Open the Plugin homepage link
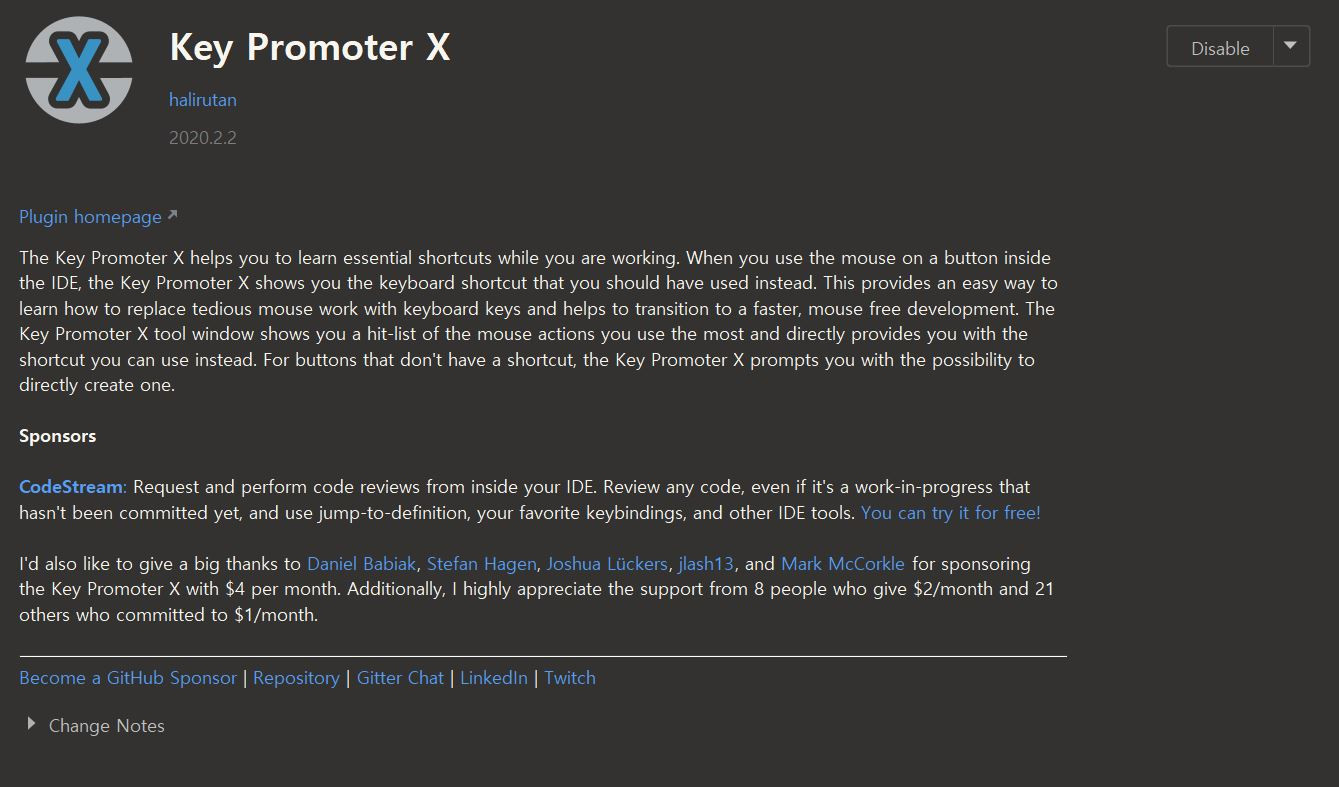This screenshot has height=787, width=1339. coord(90,217)
